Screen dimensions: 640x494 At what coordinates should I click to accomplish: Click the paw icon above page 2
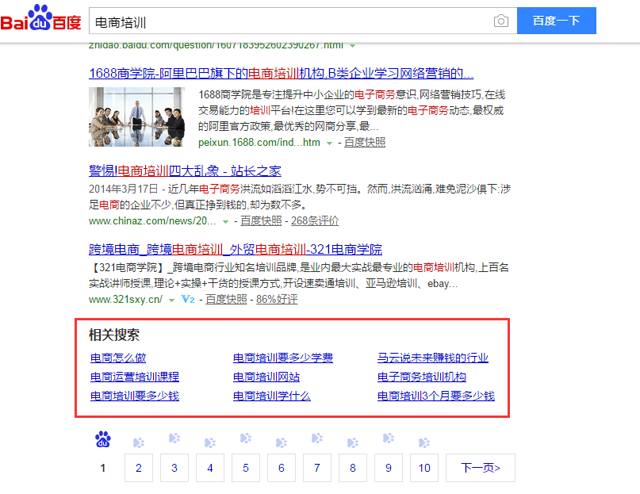(x=138, y=443)
